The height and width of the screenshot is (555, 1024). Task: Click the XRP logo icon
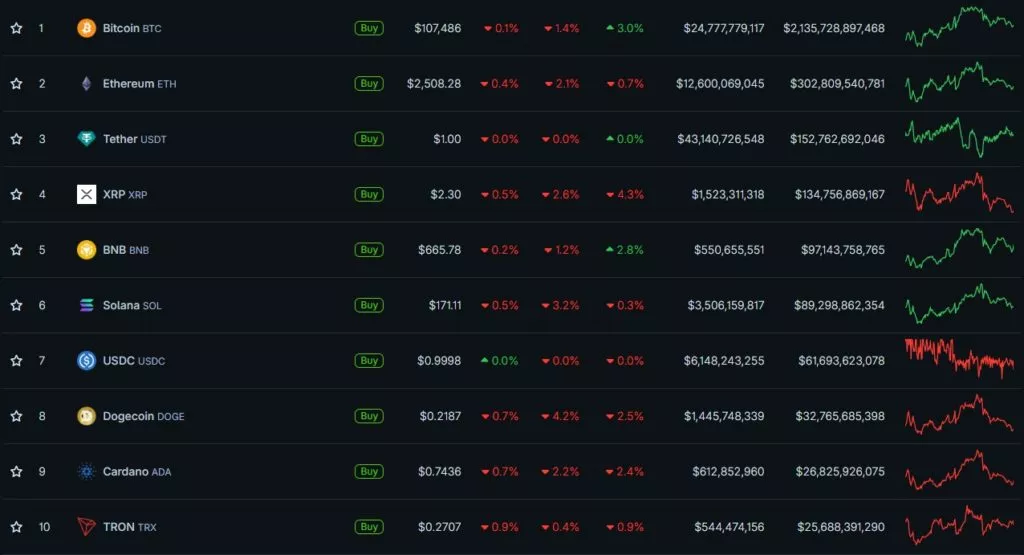(87, 194)
